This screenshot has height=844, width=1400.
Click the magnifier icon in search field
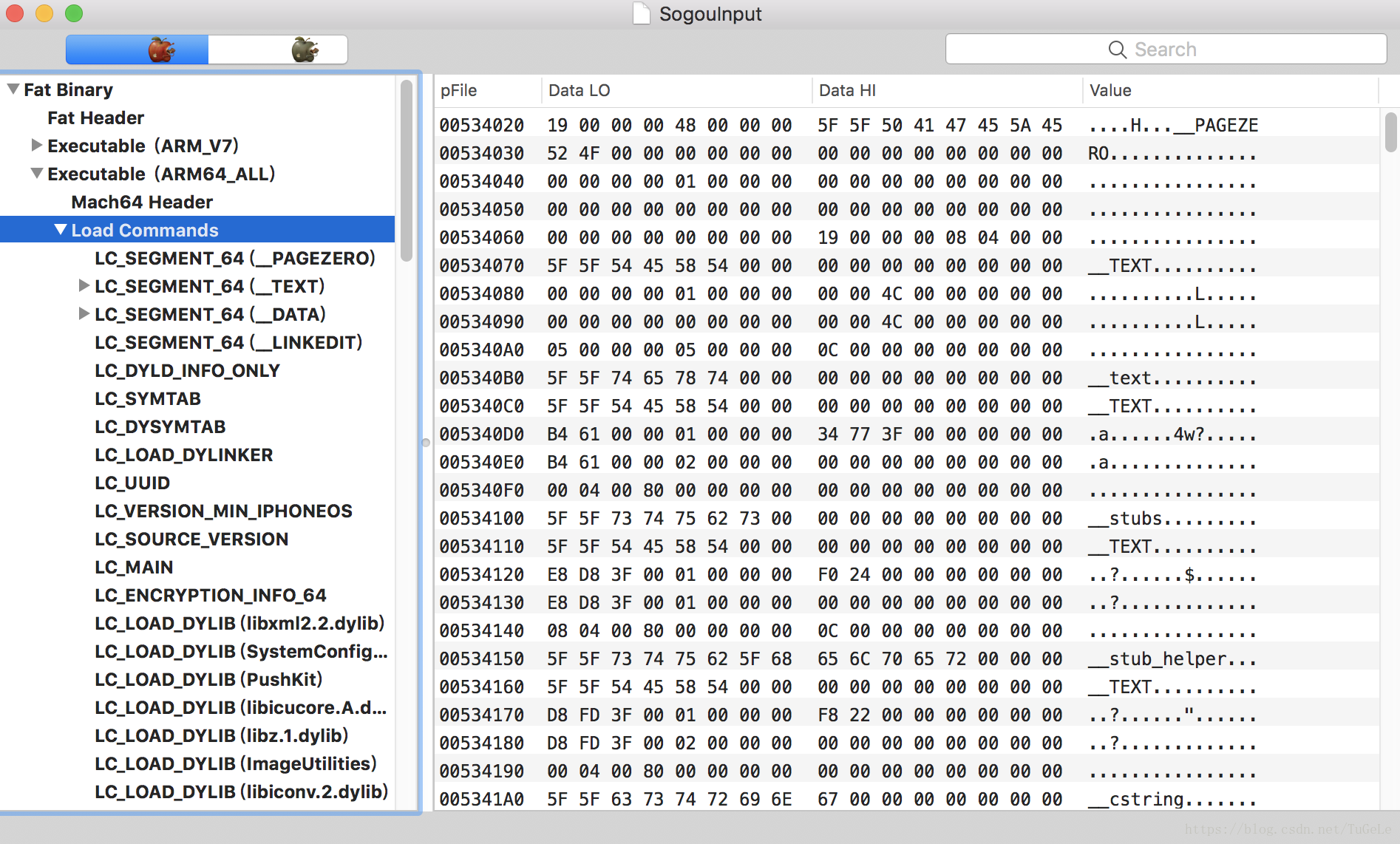(1118, 50)
